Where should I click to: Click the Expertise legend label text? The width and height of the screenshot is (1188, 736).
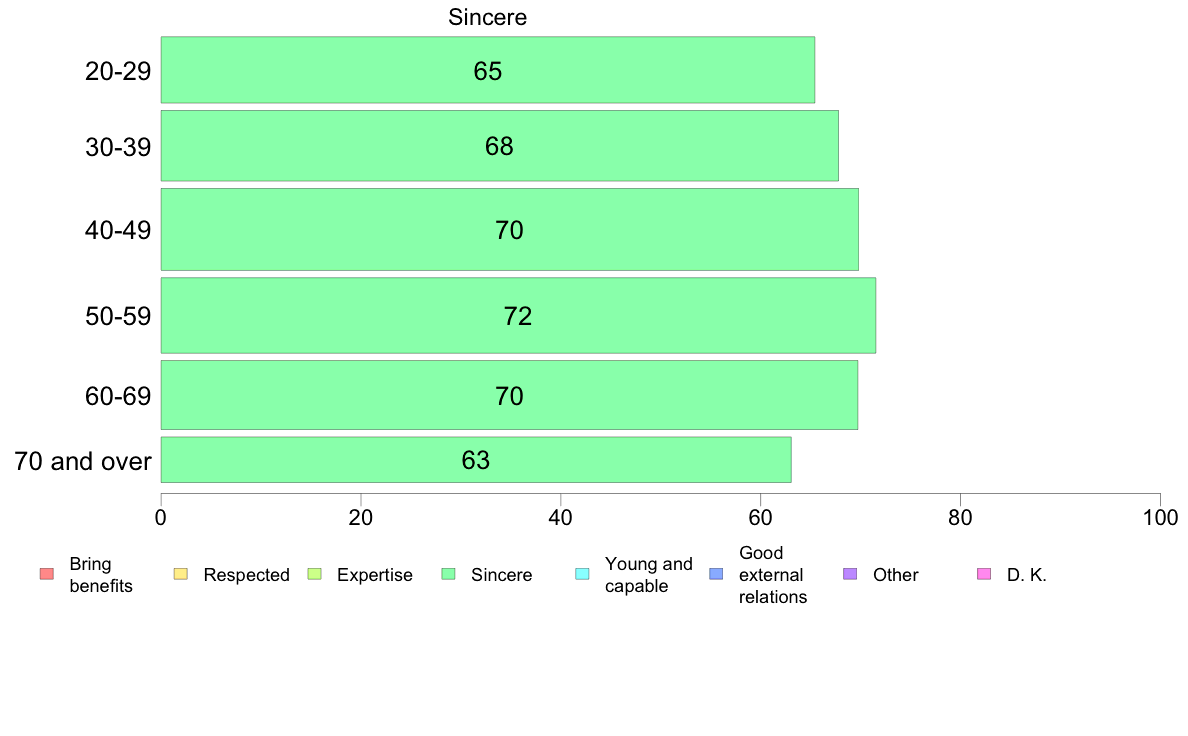click(375, 575)
